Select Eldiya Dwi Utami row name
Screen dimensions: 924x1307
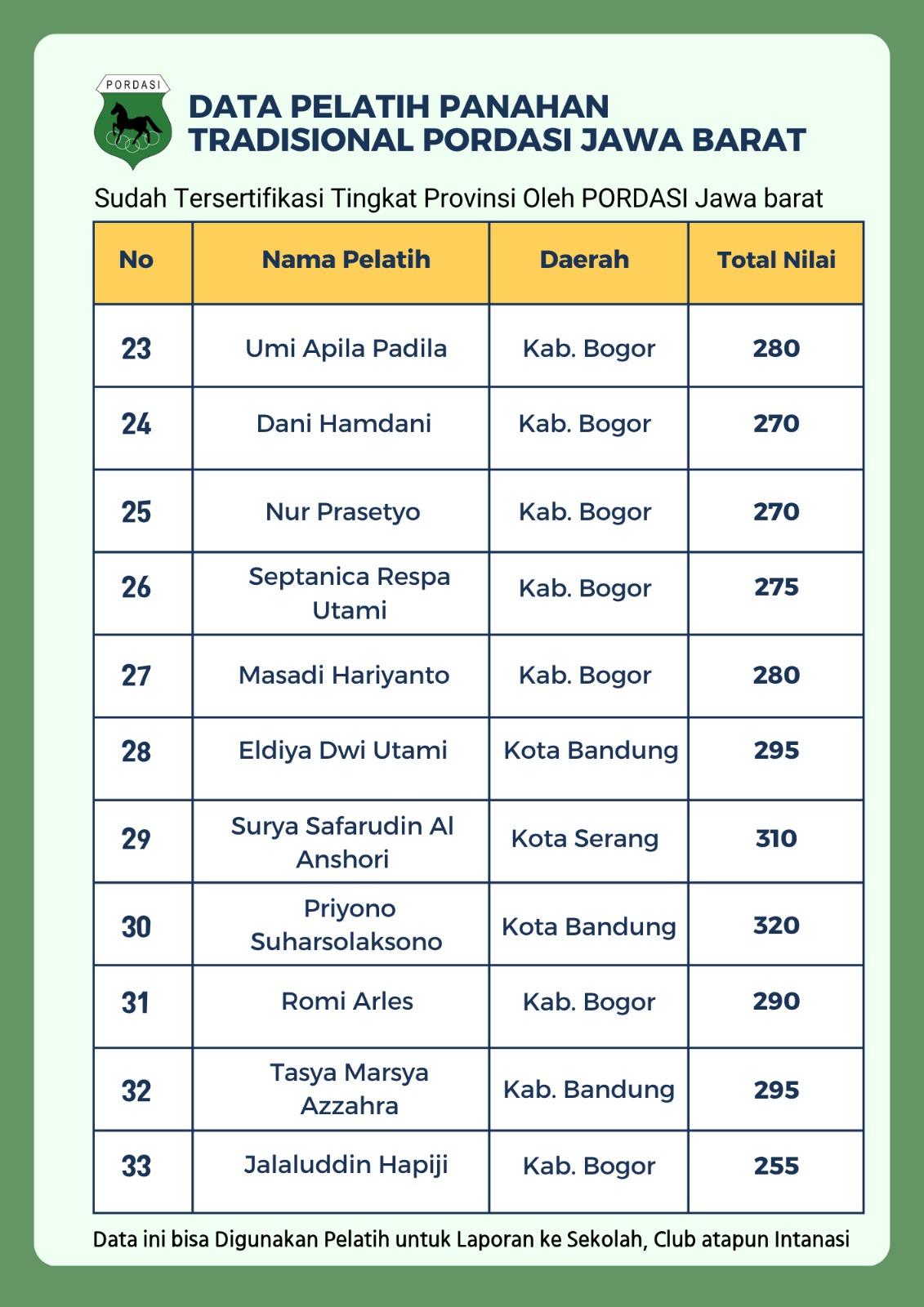point(343,751)
